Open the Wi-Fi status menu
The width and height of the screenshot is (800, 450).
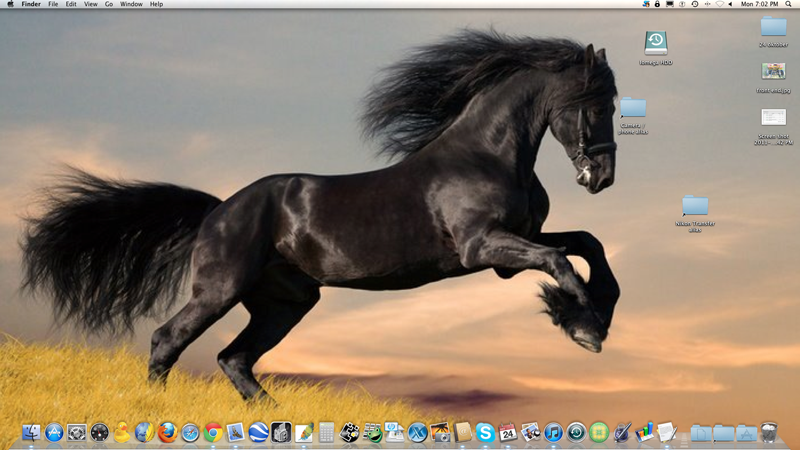(x=719, y=4)
